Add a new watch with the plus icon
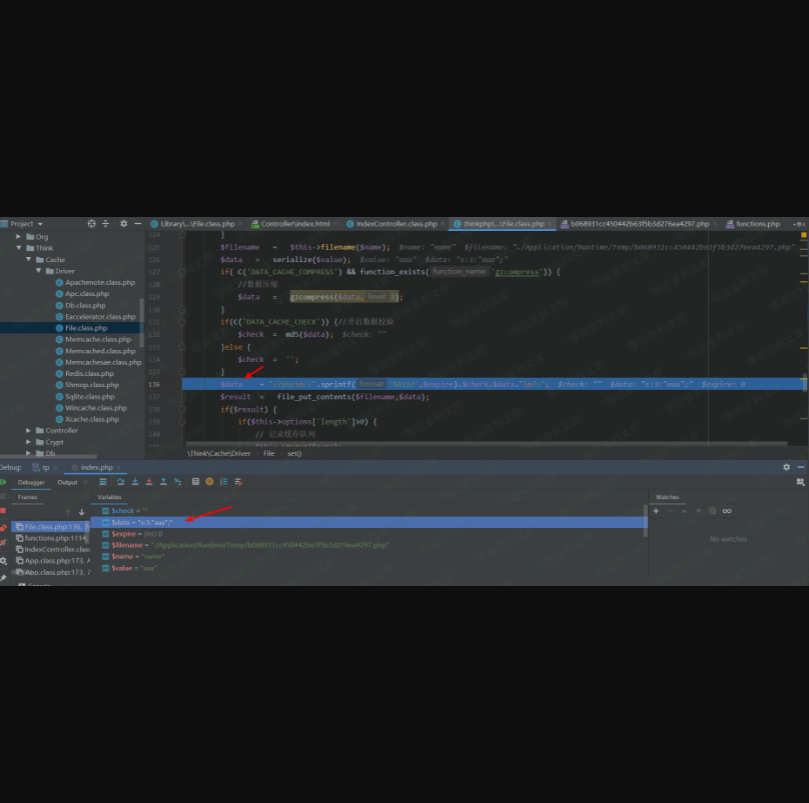Image resolution: width=809 pixels, height=803 pixels. click(656, 511)
